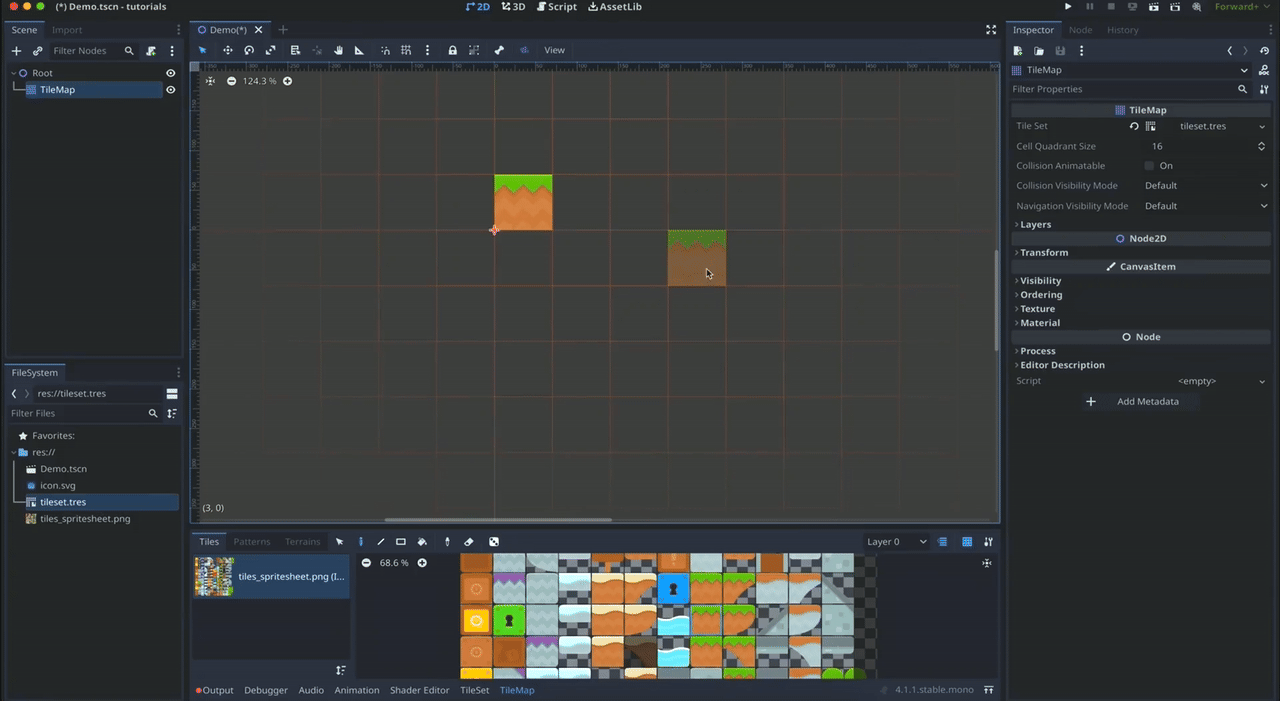Open the Movie Maker mode icon
Image resolution: width=1280 pixels, height=701 pixels.
(1196, 7)
